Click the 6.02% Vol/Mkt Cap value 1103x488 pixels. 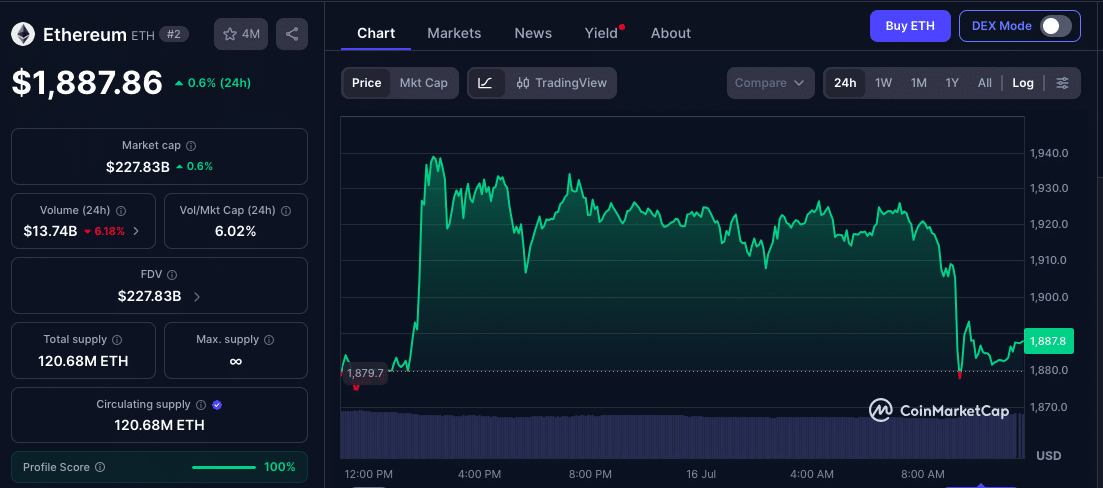pos(236,231)
